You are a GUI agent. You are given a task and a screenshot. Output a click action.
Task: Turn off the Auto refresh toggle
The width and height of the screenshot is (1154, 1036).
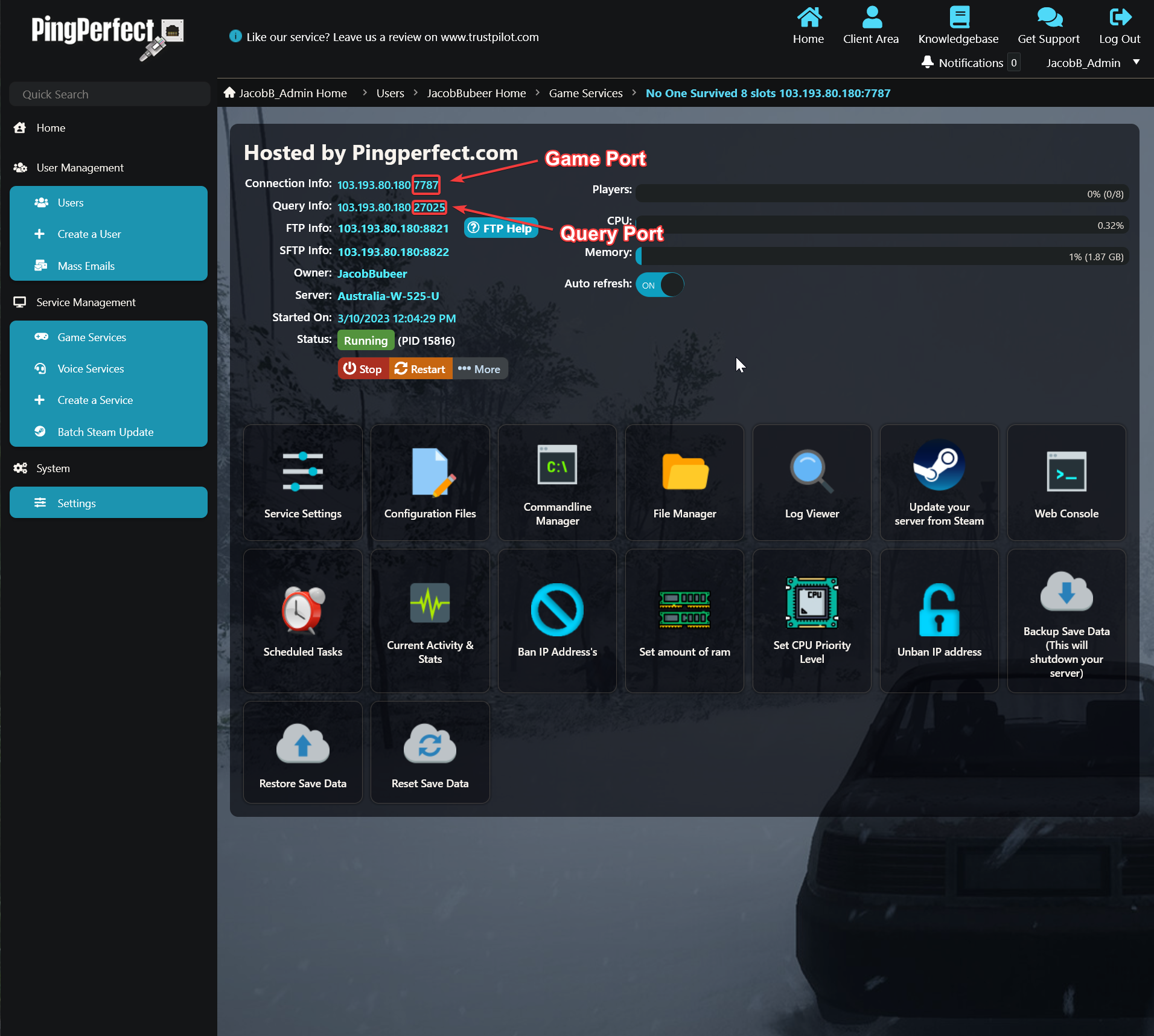coord(660,285)
